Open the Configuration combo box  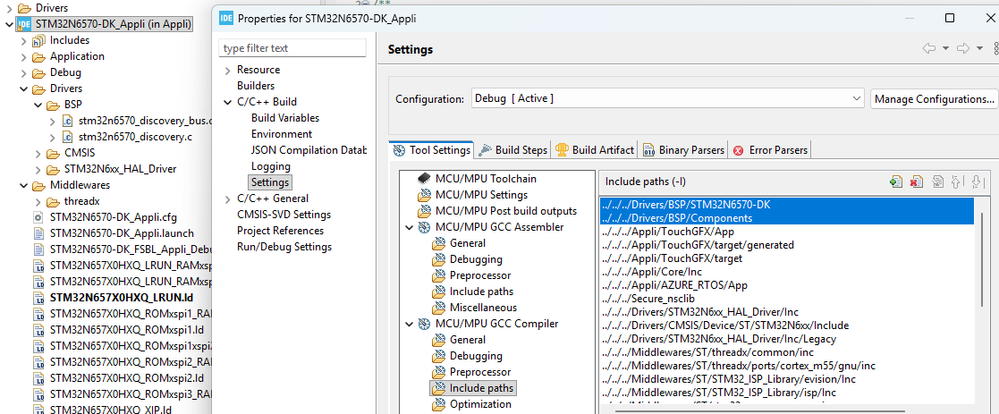pos(668,99)
